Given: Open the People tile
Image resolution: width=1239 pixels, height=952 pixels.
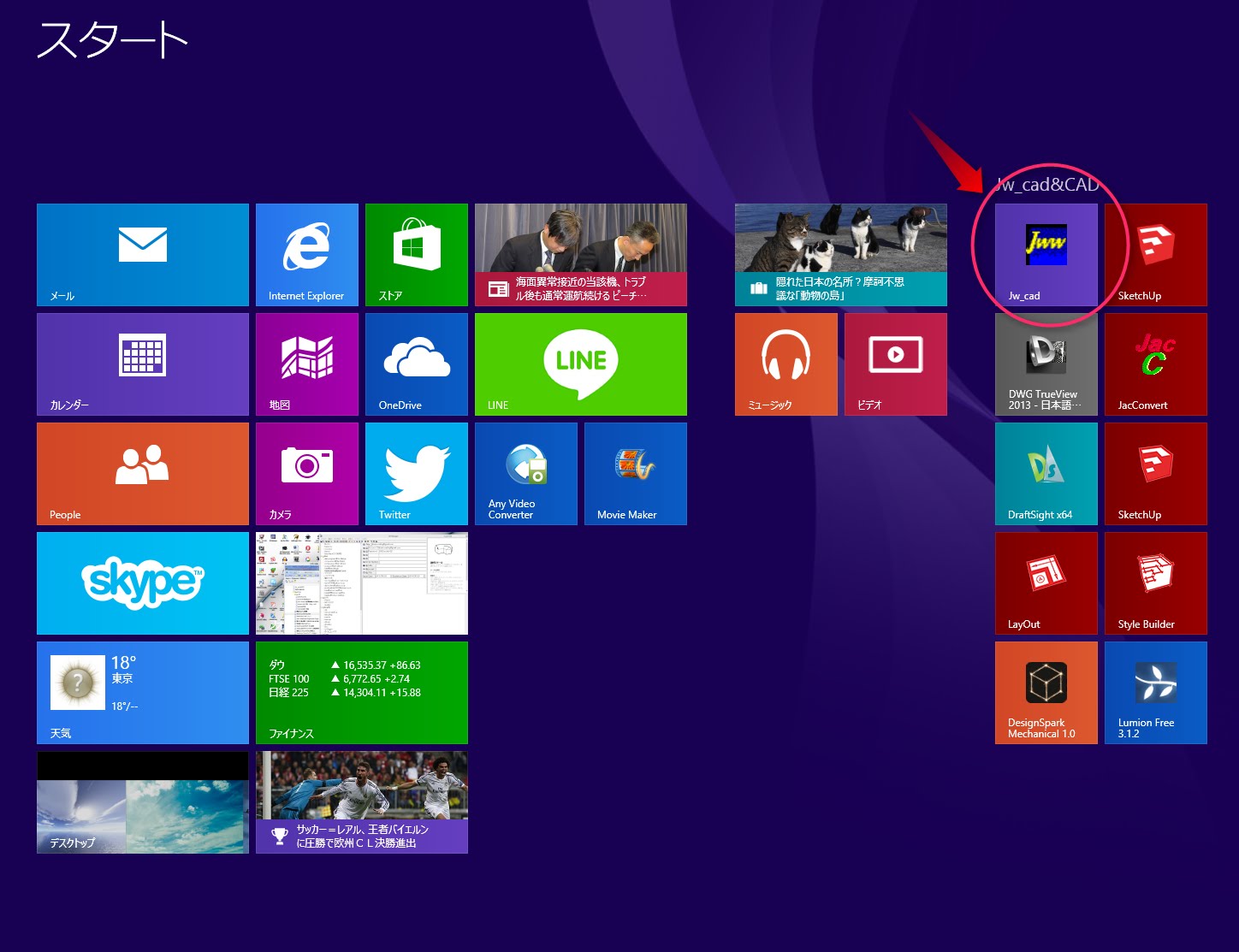Looking at the screenshot, I should [143, 474].
